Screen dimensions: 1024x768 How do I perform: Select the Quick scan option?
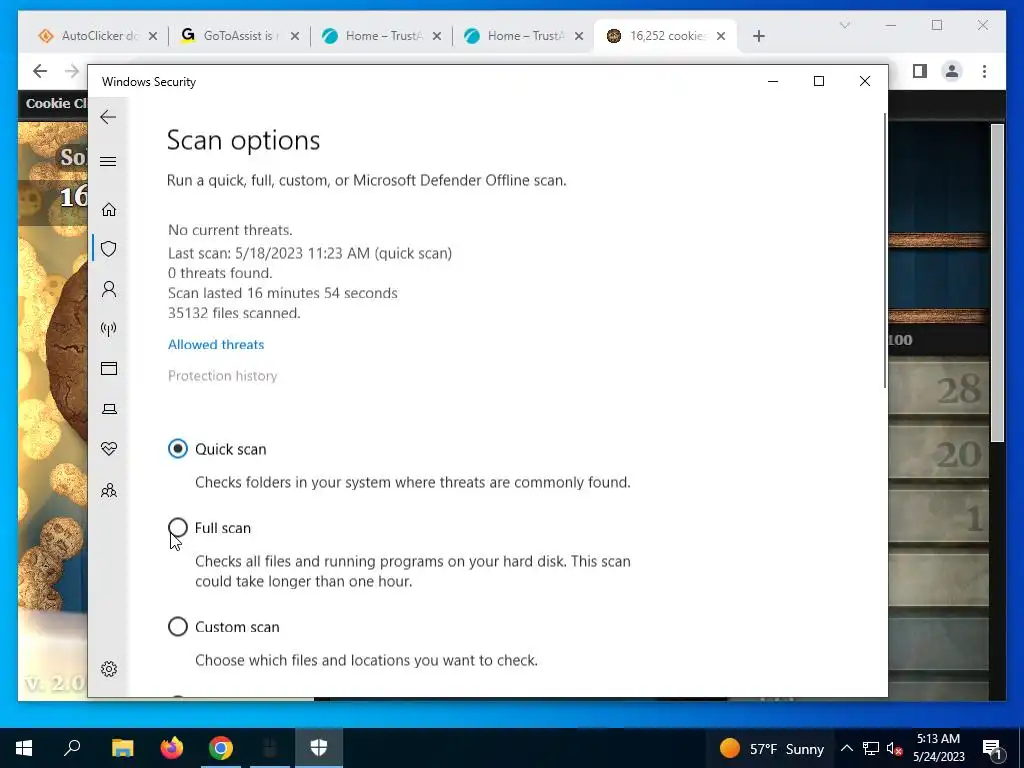click(178, 449)
